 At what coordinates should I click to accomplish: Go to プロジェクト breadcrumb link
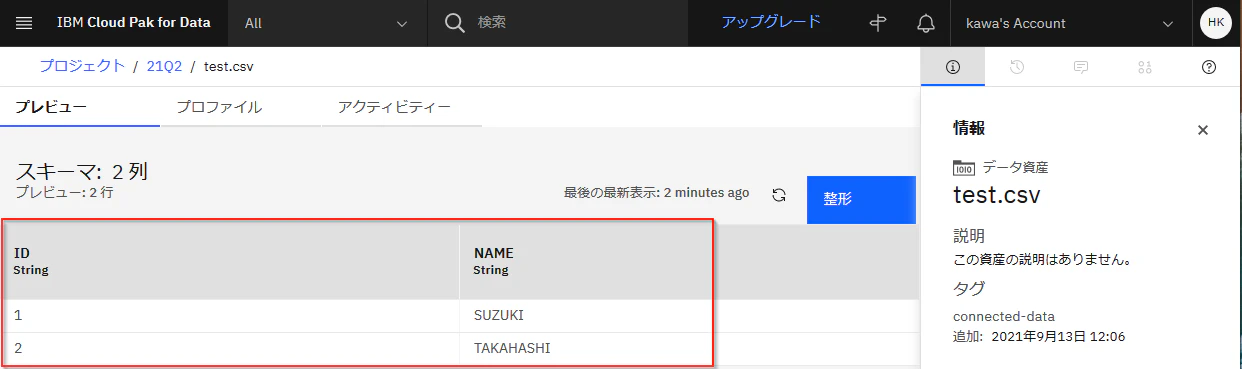click(x=82, y=66)
